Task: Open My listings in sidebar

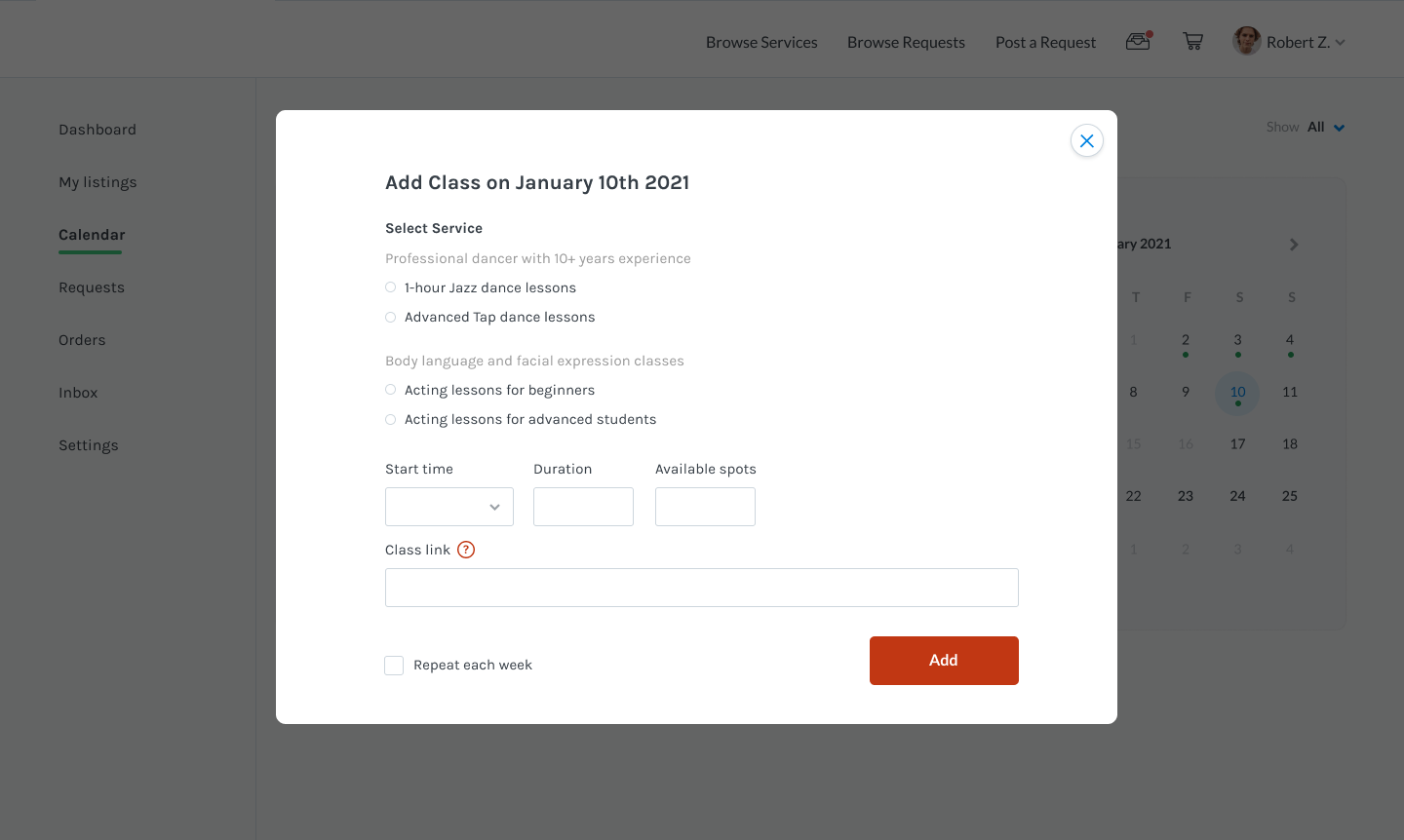Action: (x=97, y=182)
